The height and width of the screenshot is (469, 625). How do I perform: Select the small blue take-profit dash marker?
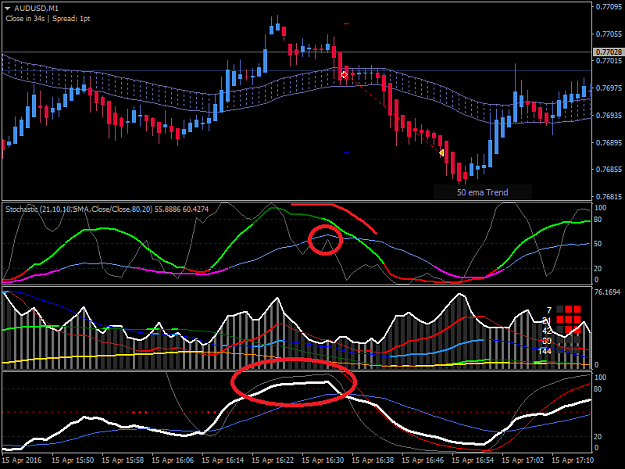point(346,153)
